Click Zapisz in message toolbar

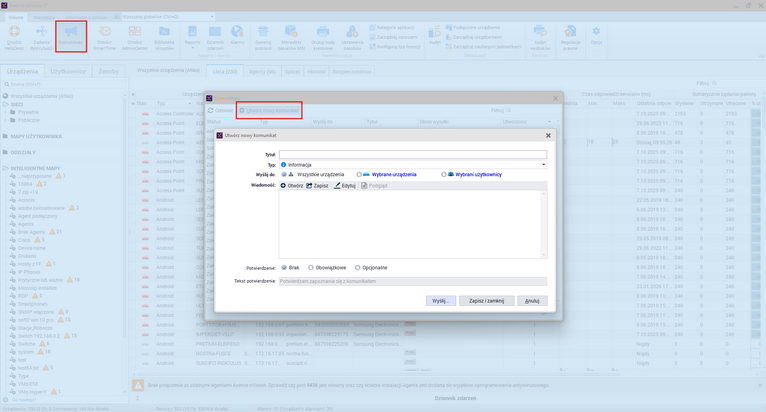(318, 186)
